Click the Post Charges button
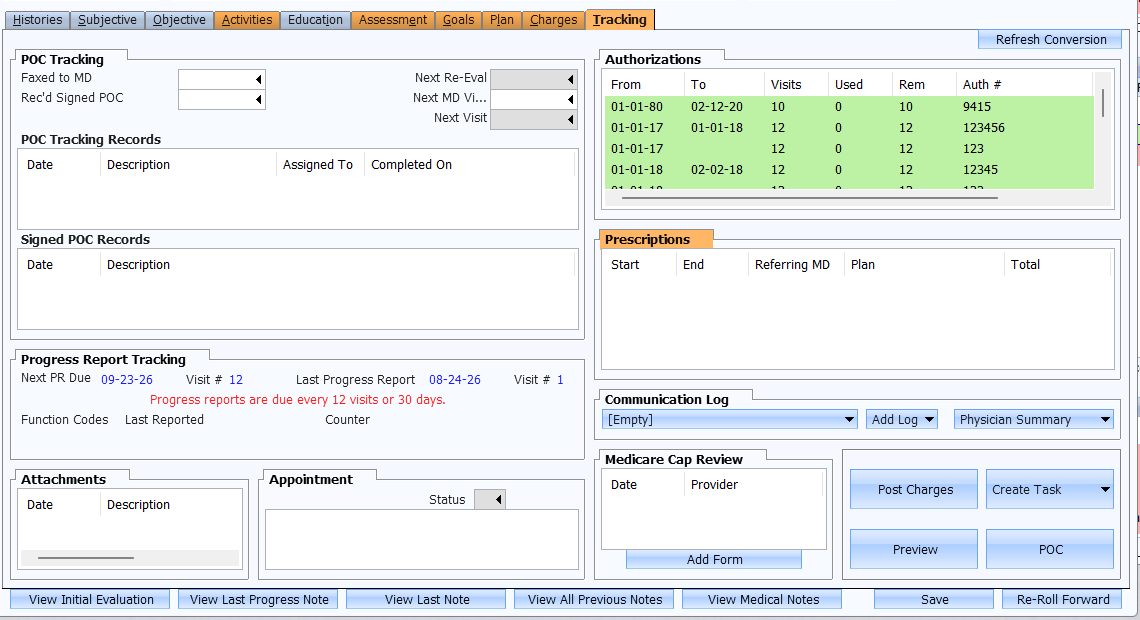The width and height of the screenshot is (1140, 620). 915,489
